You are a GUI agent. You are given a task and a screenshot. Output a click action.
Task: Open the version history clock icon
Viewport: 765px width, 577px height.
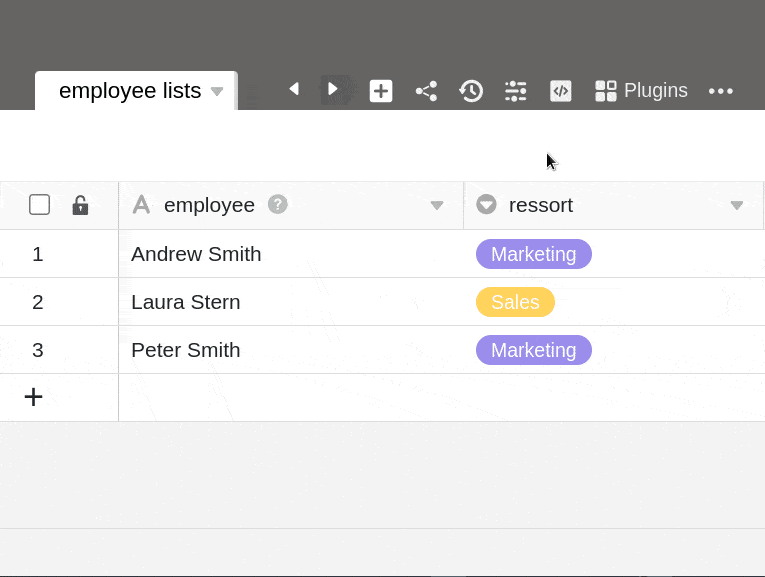(x=471, y=91)
